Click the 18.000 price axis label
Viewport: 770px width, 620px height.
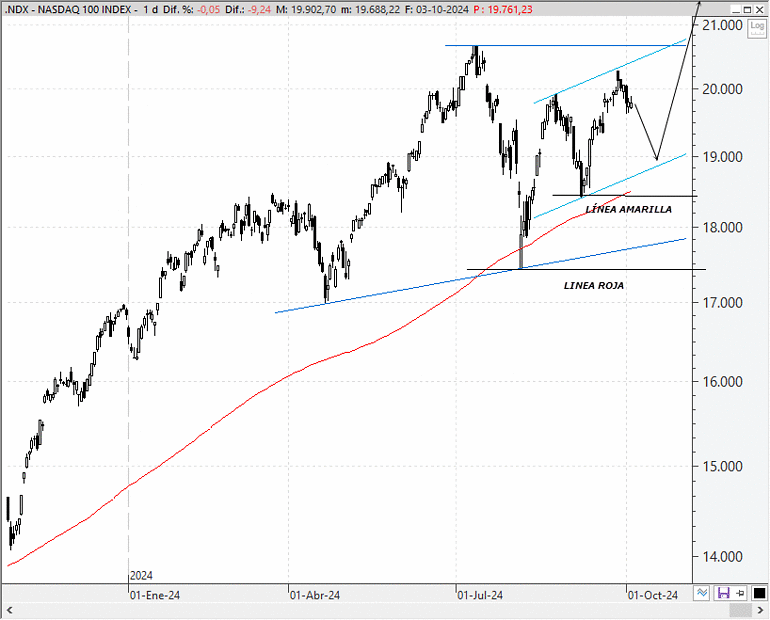722,228
